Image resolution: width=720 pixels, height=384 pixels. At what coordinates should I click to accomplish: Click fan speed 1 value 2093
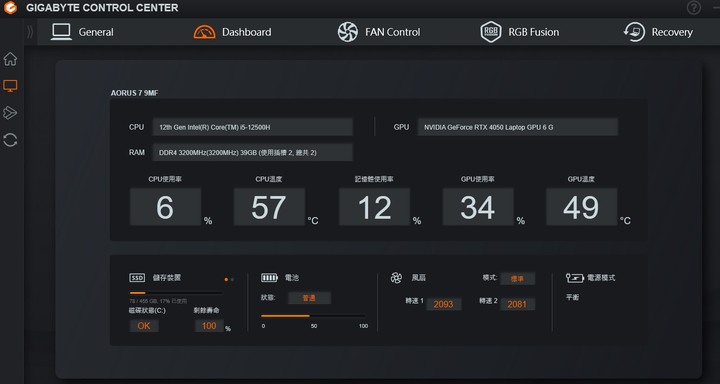(x=444, y=304)
